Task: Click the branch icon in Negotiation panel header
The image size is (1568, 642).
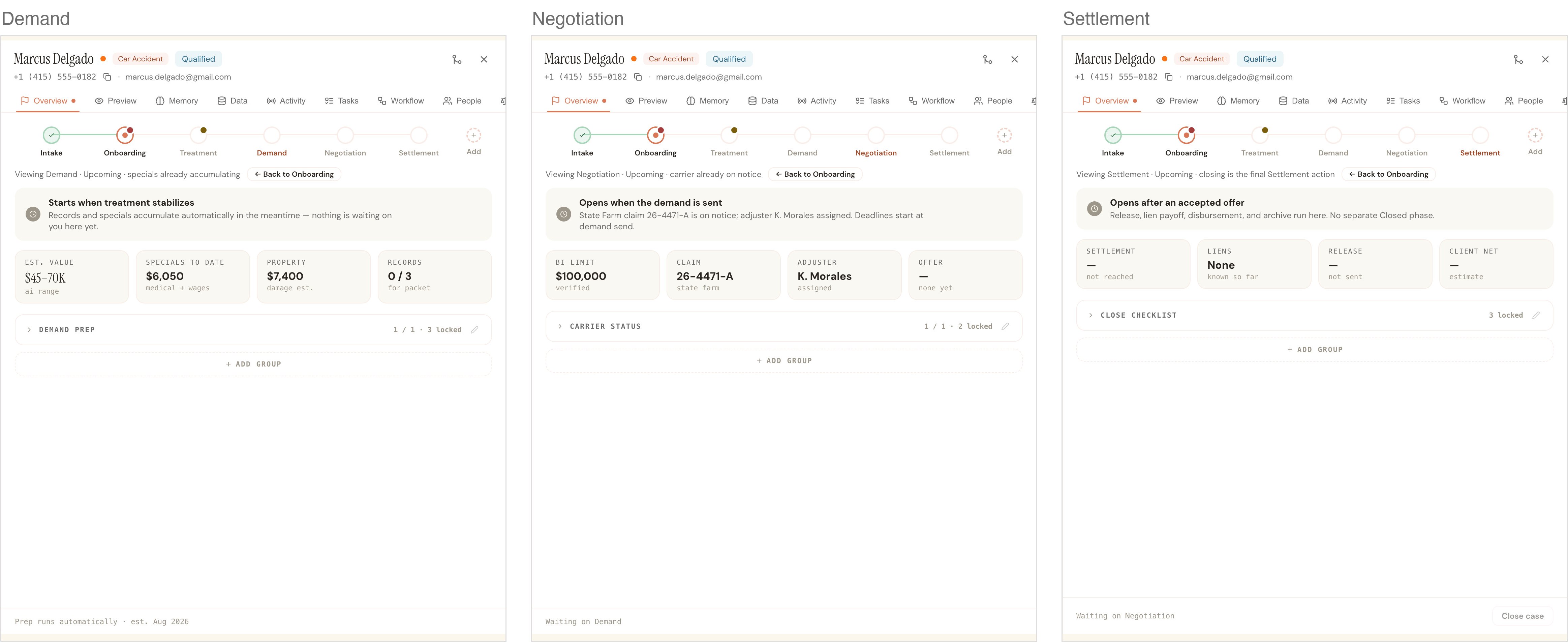Action: 987,59
